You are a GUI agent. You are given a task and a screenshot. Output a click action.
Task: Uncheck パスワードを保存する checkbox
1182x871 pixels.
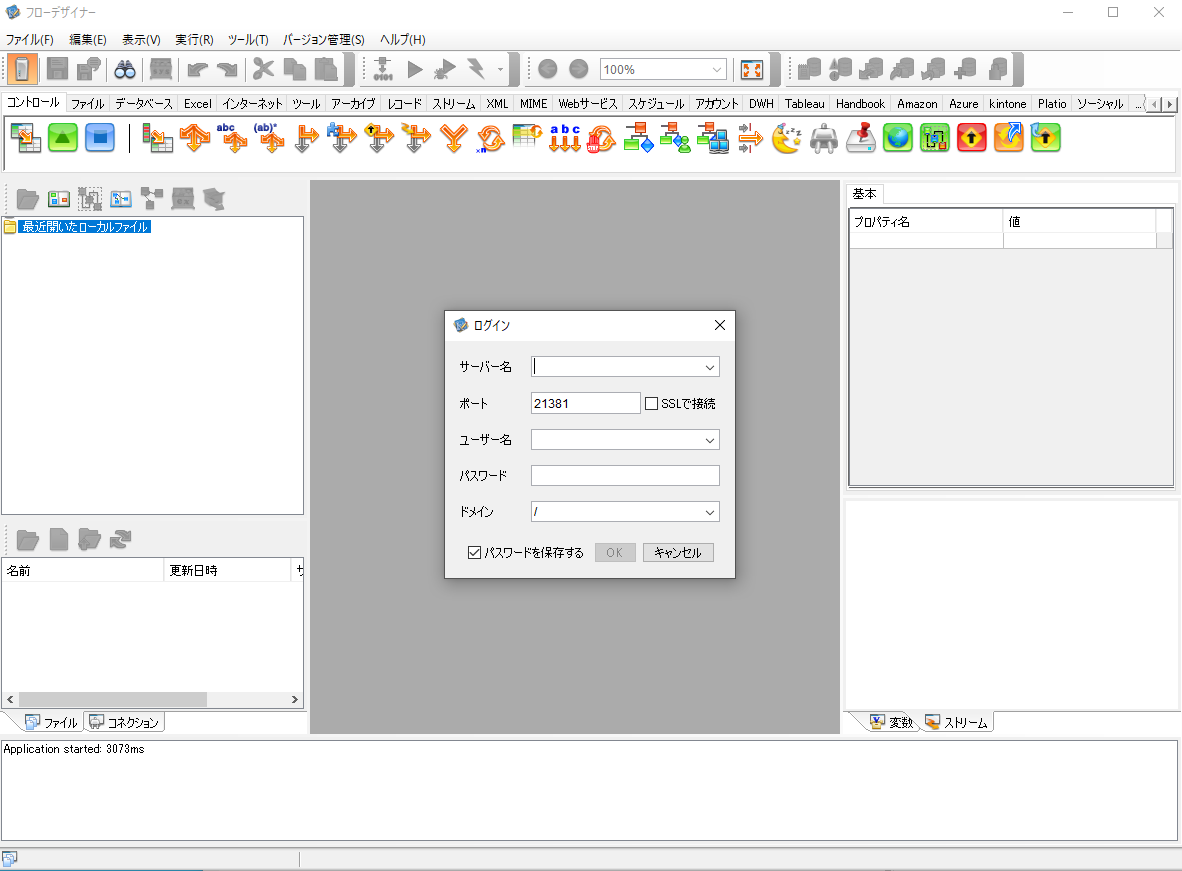pyautogui.click(x=474, y=553)
